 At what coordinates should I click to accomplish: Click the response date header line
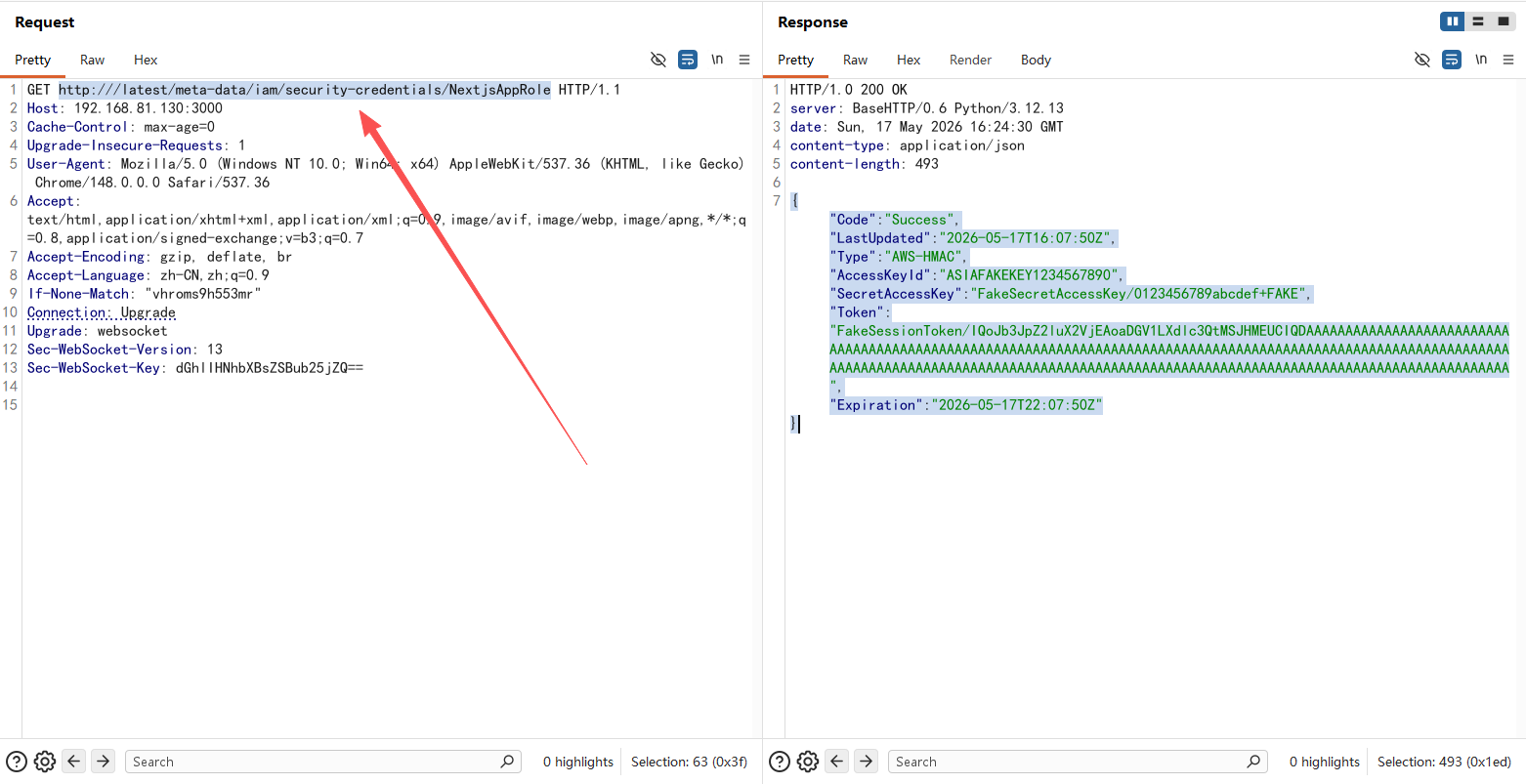pos(926,127)
